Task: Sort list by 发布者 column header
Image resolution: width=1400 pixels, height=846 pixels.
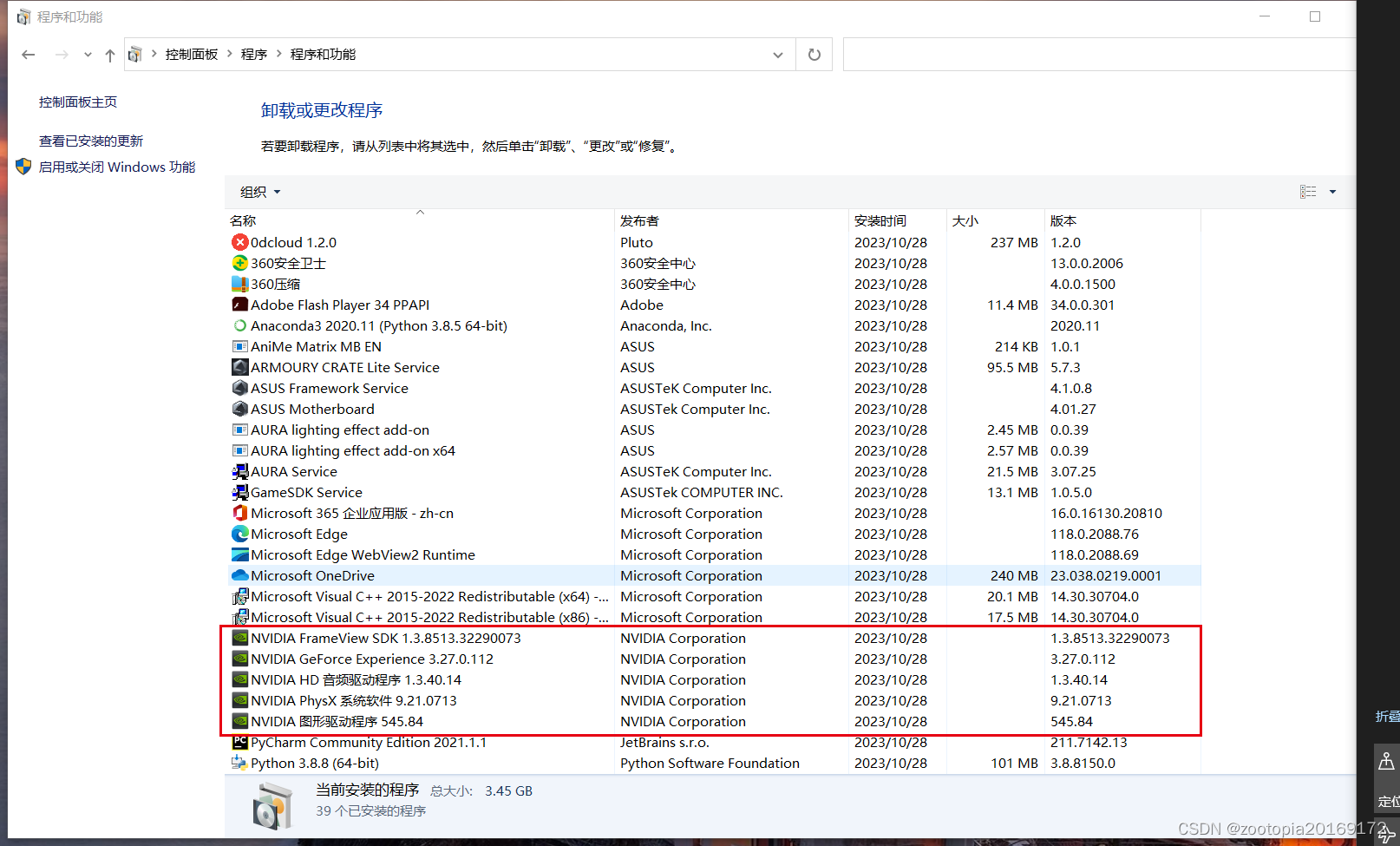Action: [732, 220]
